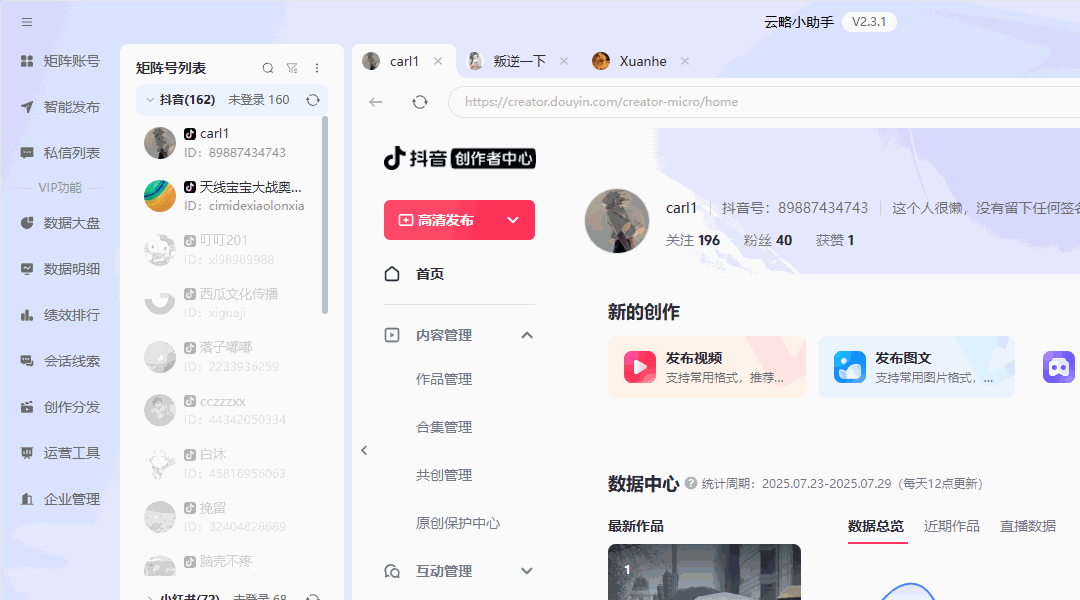
Task: Open the 高清发布 dropdown arrow
Action: [x=513, y=220]
